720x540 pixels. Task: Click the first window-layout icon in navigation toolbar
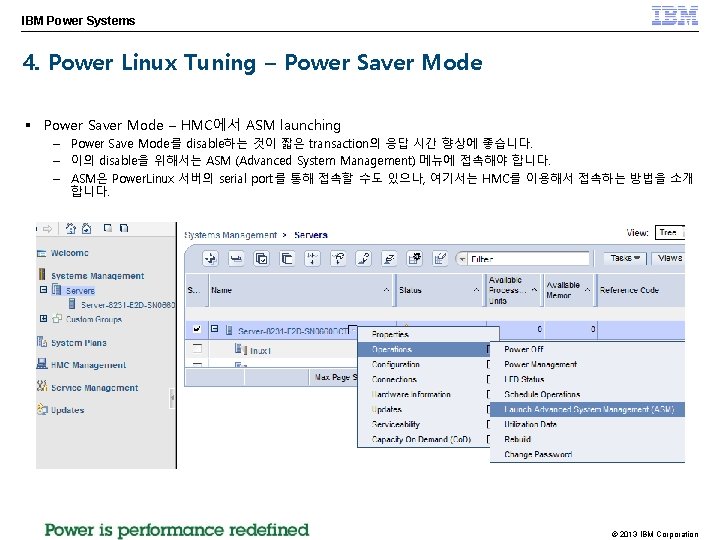click(x=108, y=228)
